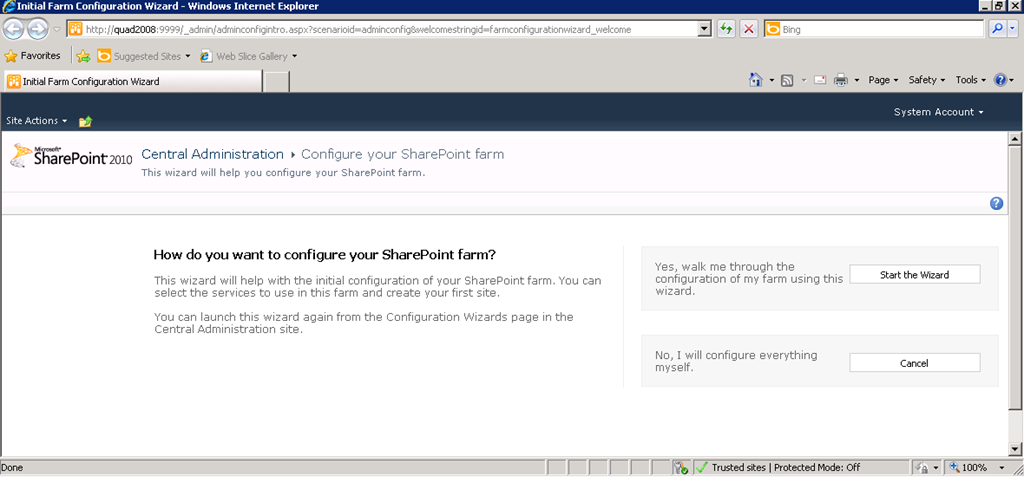The width and height of the screenshot is (1024, 477).
Task: Click the browser Help question icon
Action: (1000, 80)
